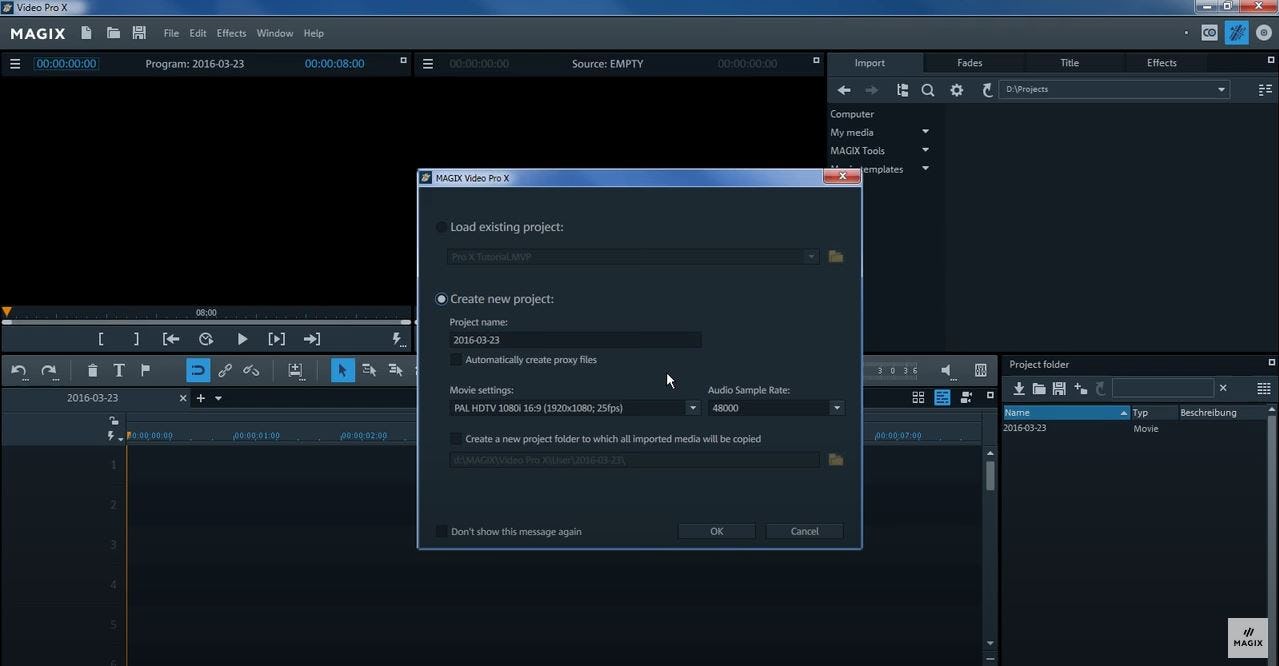Open the Effects menu
The image size is (1279, 666).
pos(231,33)
